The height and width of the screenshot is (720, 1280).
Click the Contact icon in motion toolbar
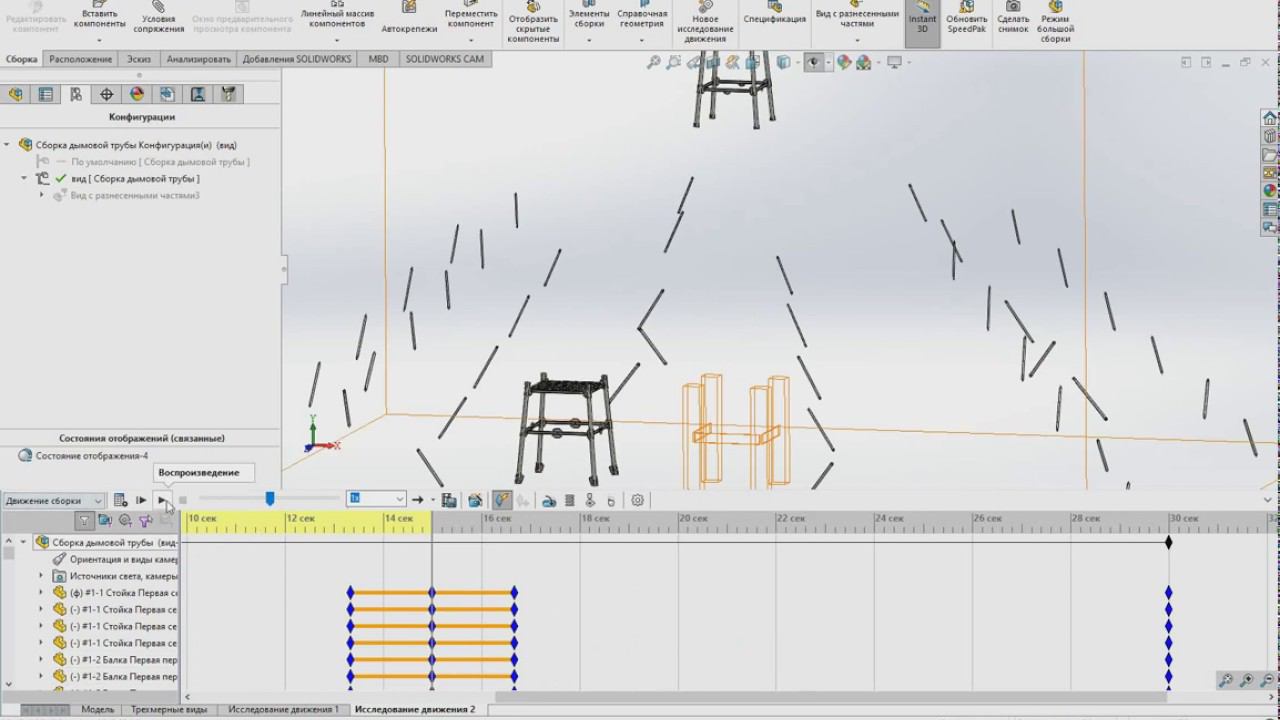(x=590, y=500)
